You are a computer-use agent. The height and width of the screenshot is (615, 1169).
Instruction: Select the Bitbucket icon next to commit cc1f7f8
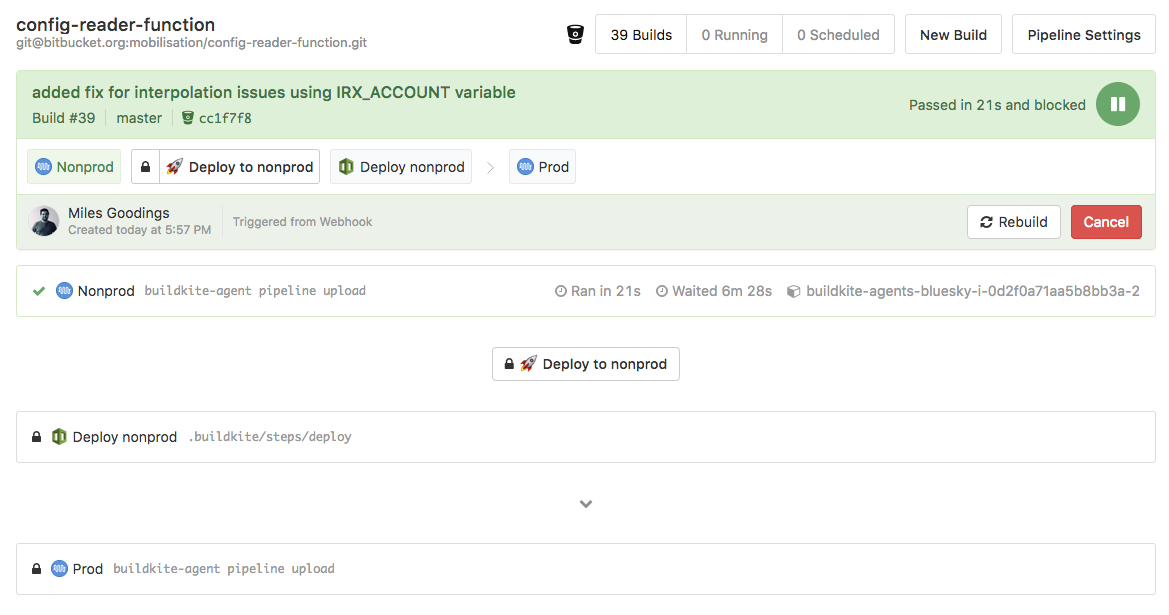(x=188, y=117)
